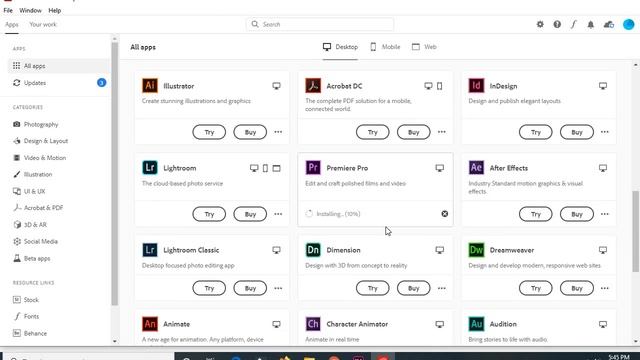The width and height of the screenshot is (640, 360).
Task: Open Updates in sidebar
Action: [59, 83]
